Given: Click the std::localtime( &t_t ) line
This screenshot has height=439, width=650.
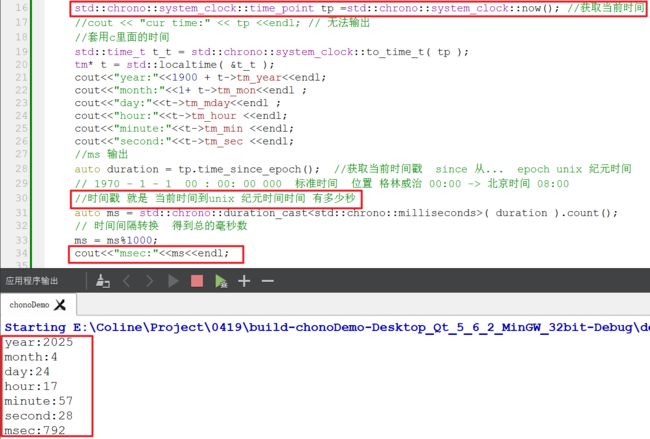Looking at the screenshot, I should (175, 65).
